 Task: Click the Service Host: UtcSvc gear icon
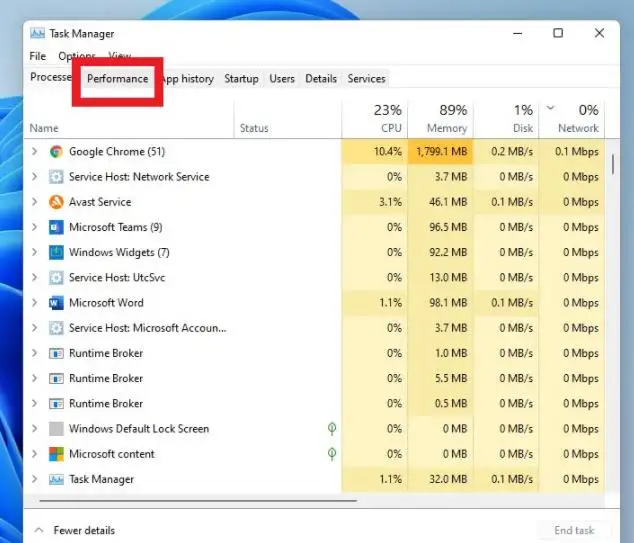click(56, 278)
